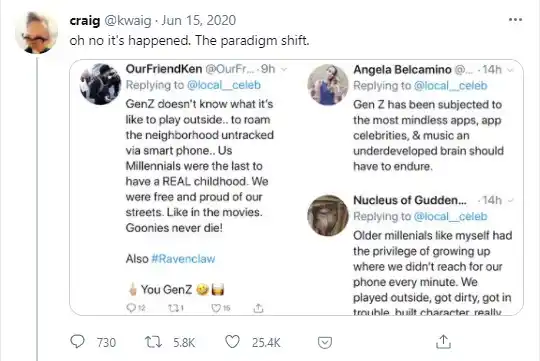Screen dimensions: 540x361
Task: Open the three-dot more menu on craig's tweet
Action: click(x=515, y=20)
